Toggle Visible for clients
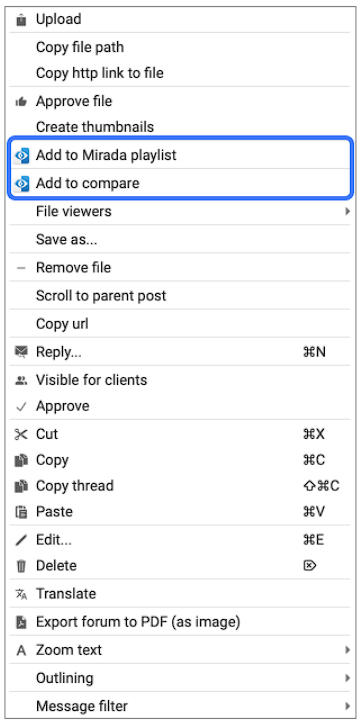Screen dimensions: 361x722 tap(180, 380)
